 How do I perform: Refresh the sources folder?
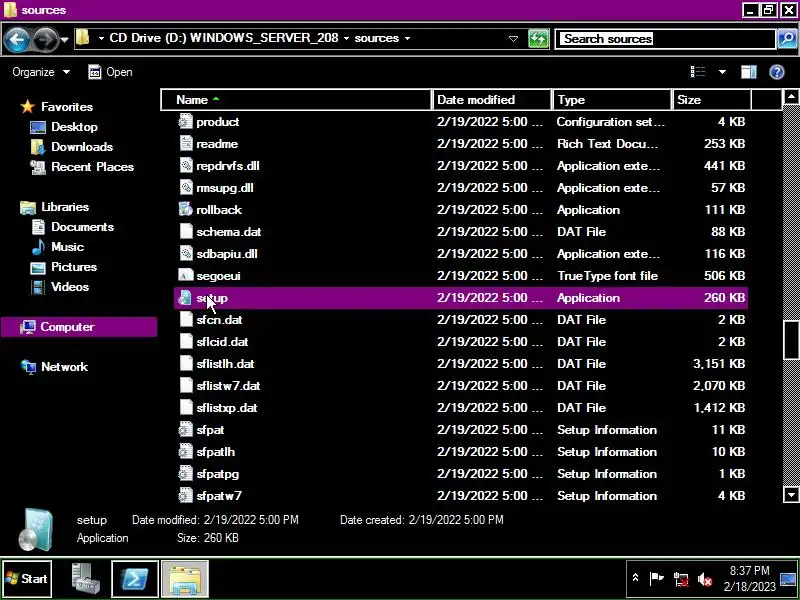pos(538,39)
